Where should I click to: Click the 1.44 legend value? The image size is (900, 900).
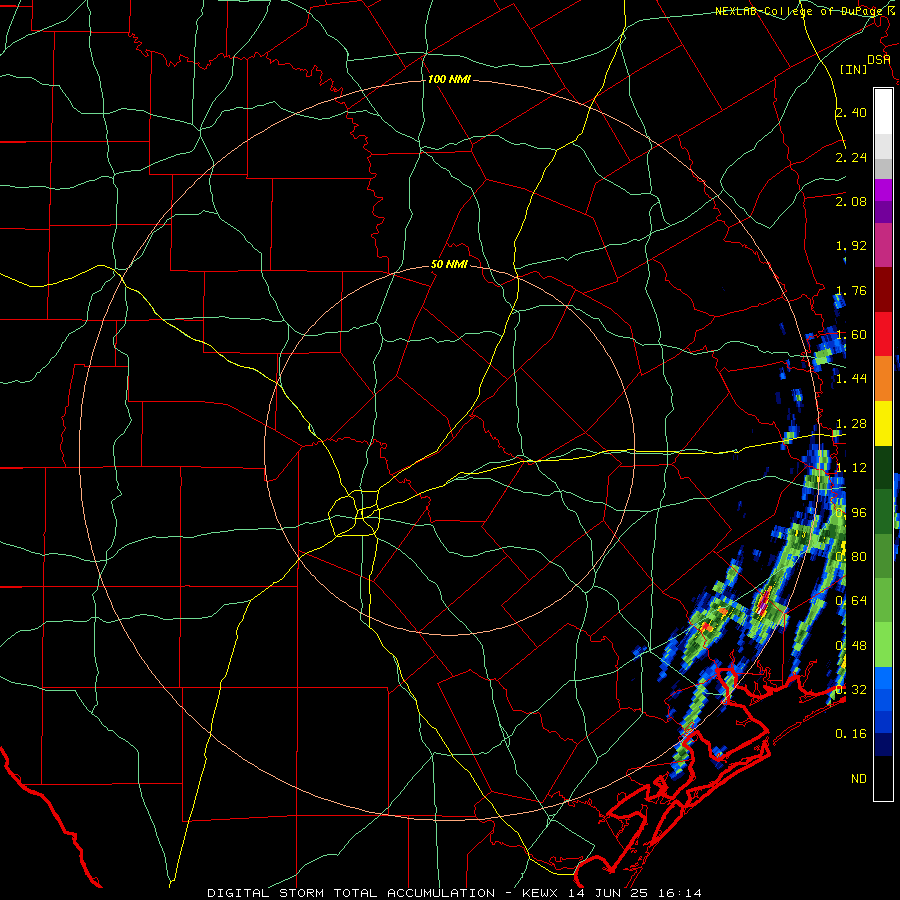coord(851,379)
